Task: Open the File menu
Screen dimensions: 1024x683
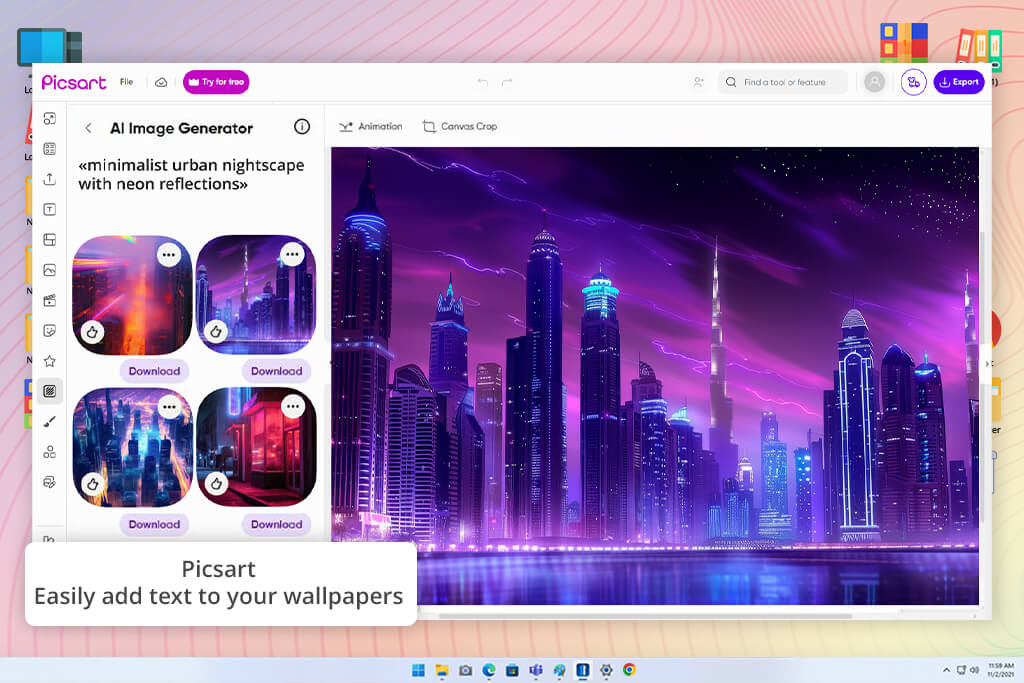Action: click(x=127, y=82)
